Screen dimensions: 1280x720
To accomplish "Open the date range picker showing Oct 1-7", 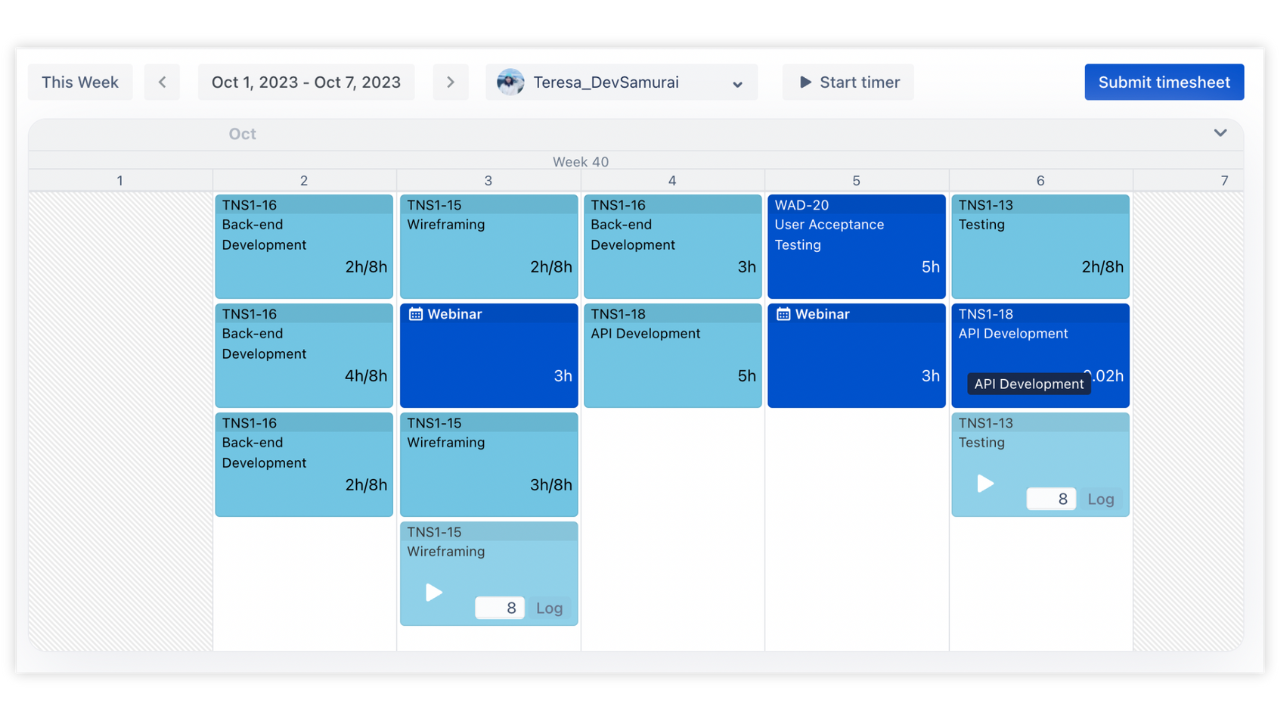I will point(306,82).
